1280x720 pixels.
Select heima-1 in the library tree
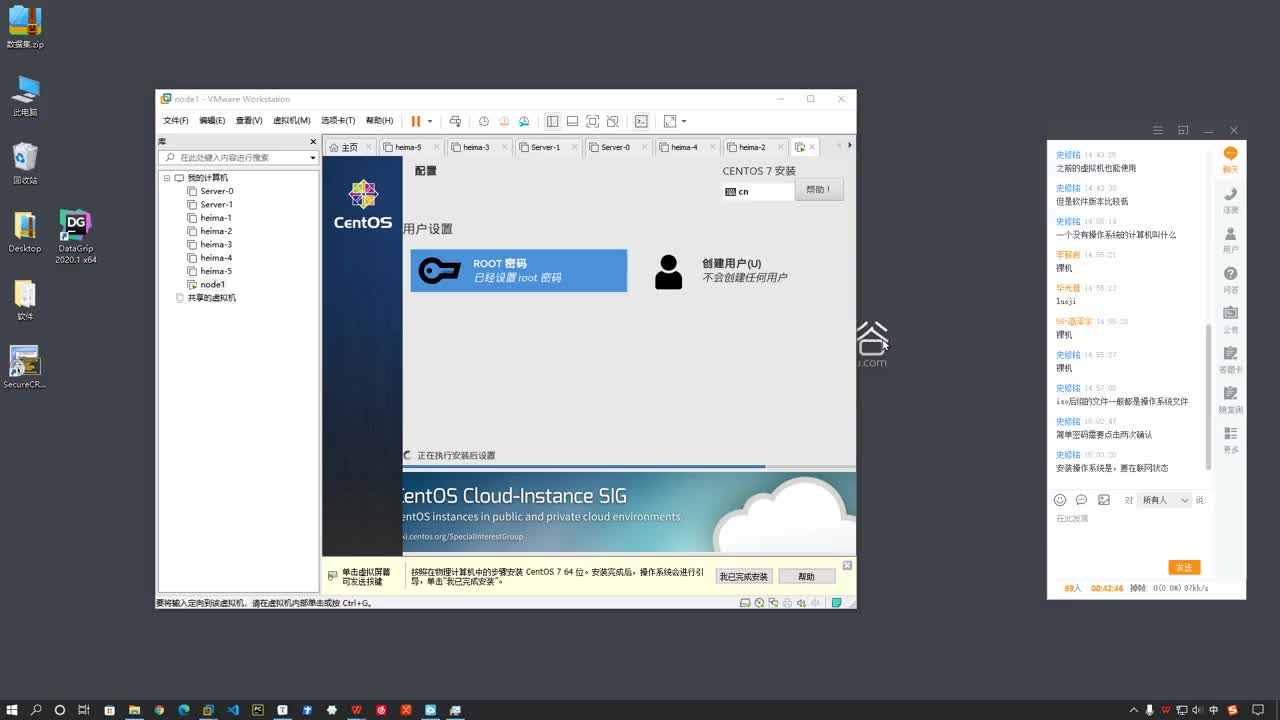(215, 218)
